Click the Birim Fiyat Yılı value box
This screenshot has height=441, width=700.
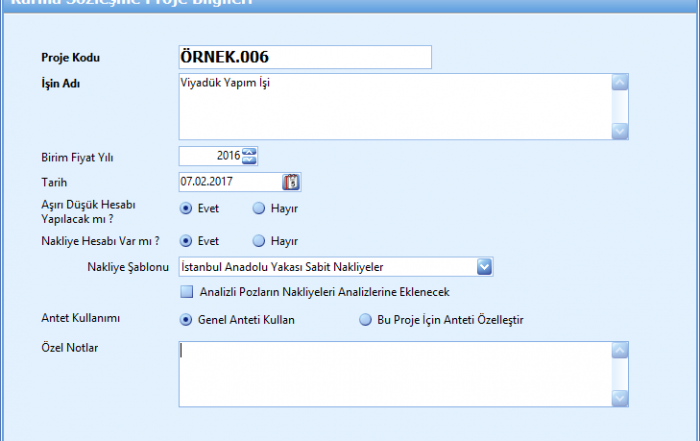(210, 155)
